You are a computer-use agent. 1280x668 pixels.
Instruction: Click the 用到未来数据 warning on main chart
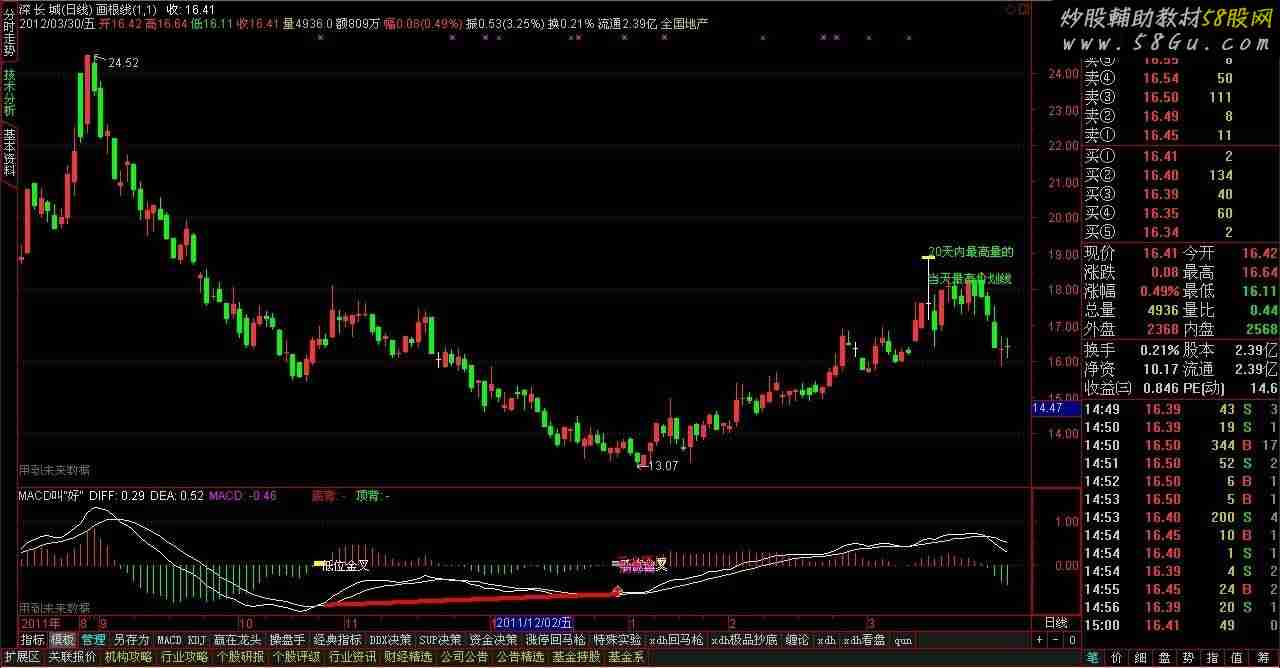click(54, 469)
